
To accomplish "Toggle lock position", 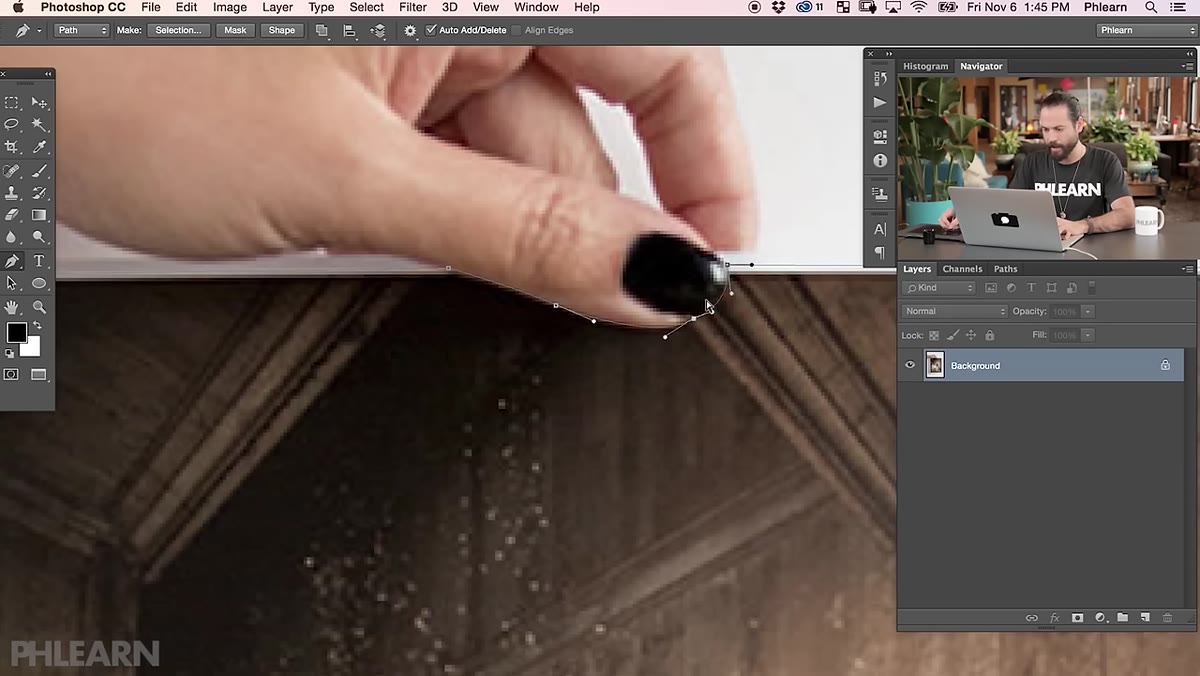I will (970, 336).
